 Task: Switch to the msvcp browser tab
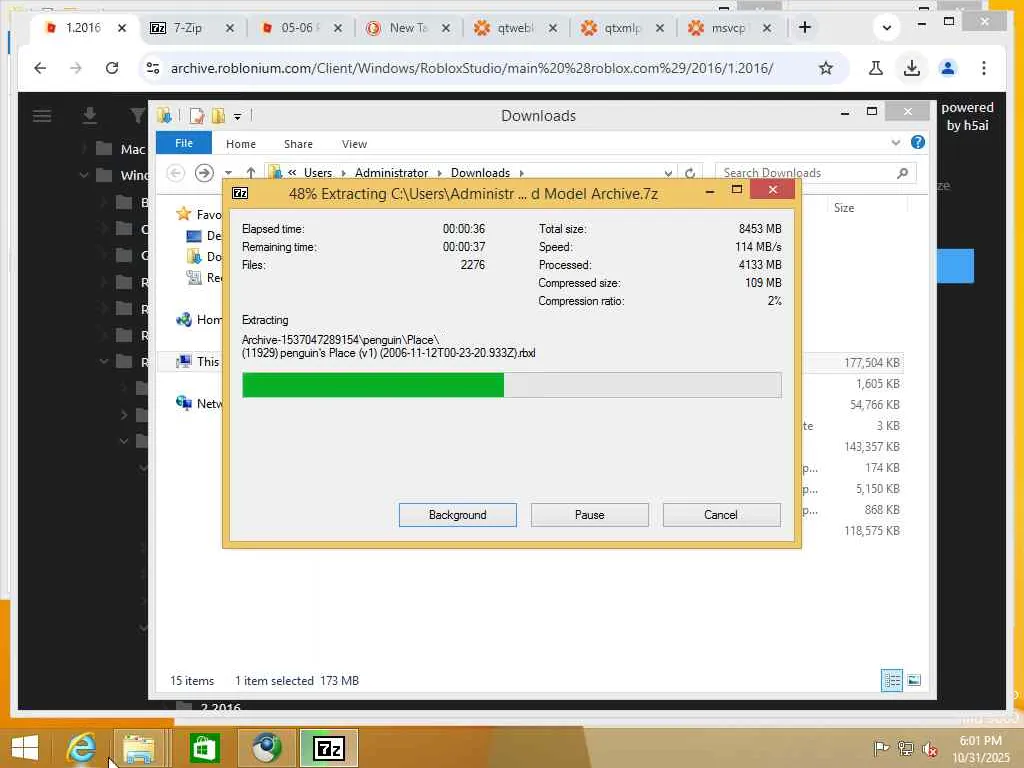coord(728,27)
